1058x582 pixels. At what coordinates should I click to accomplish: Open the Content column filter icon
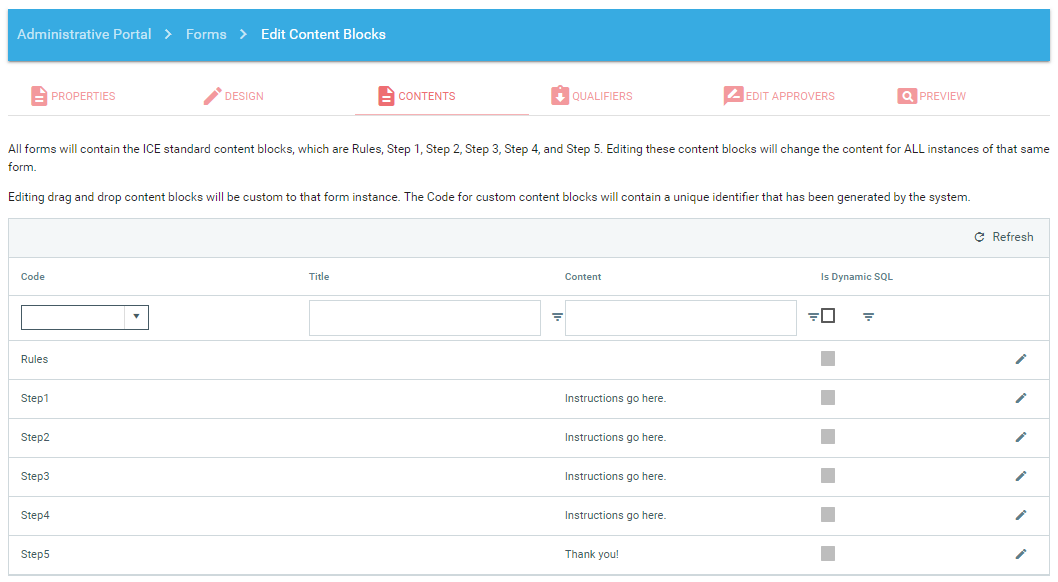(x=813, y=317)
